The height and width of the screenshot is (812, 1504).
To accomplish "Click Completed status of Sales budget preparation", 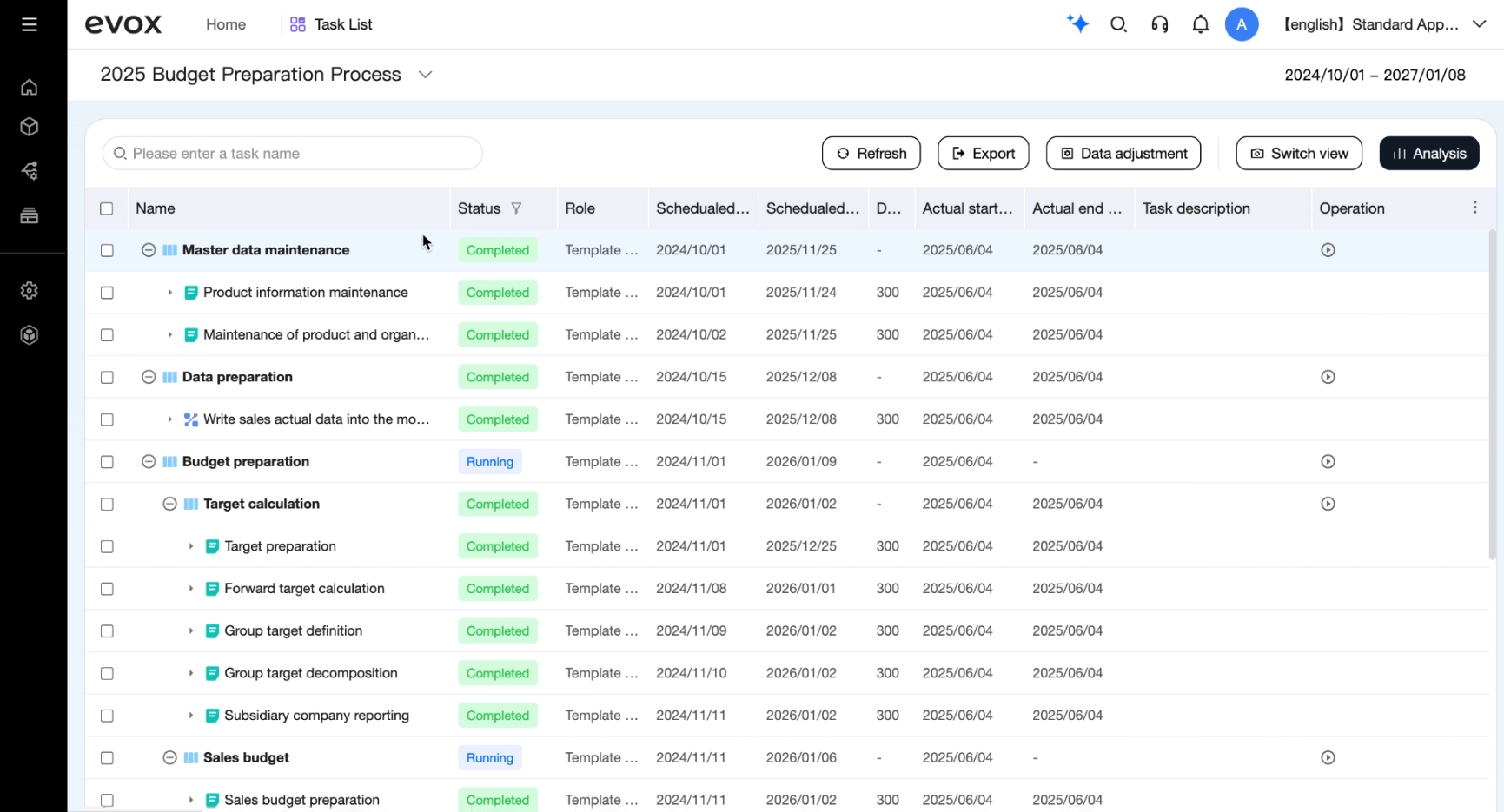I will (498, 800).
